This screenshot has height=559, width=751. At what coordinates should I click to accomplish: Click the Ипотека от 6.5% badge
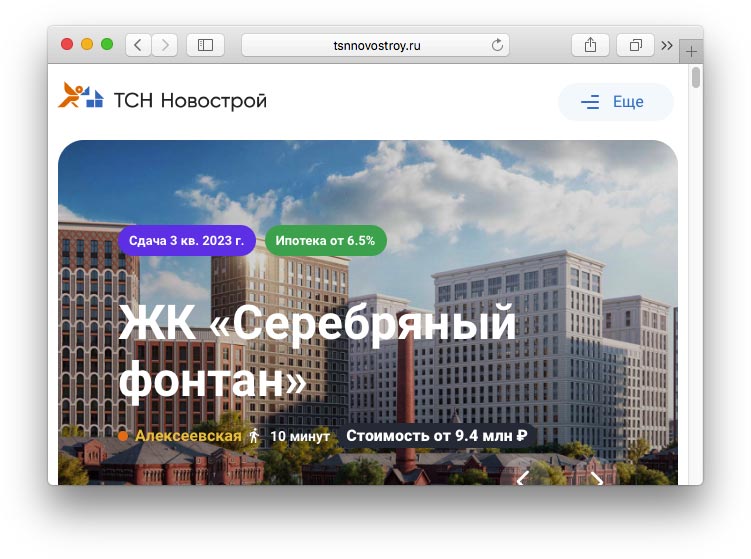coord(325,240)
